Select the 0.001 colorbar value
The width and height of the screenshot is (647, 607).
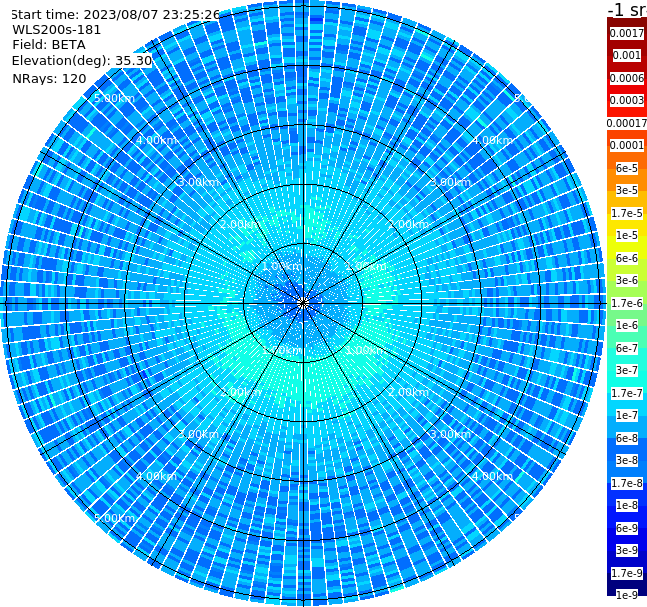point(627,55)
